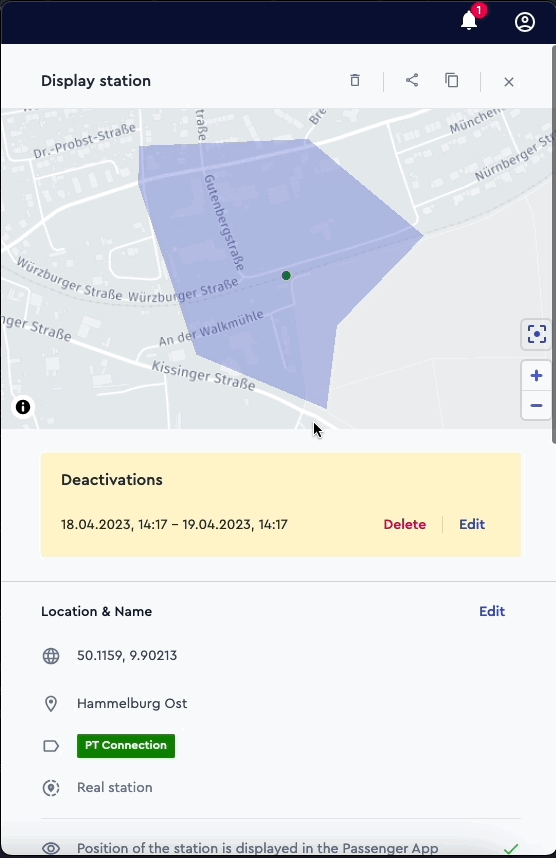Open the notifications bell
Image resolution: width=556 pixels, height=858 pixels.
469,21
